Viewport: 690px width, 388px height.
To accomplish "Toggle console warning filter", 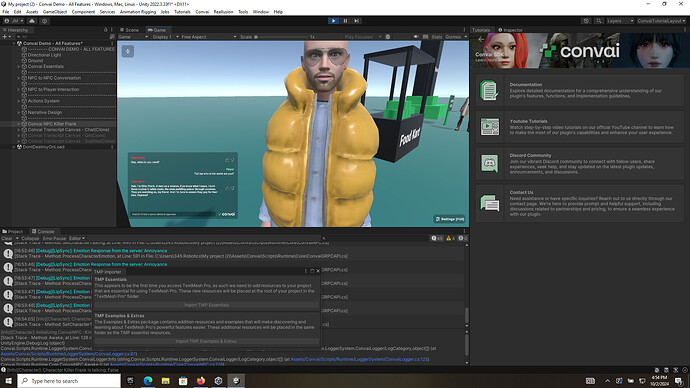I will [x=450, y=238].
